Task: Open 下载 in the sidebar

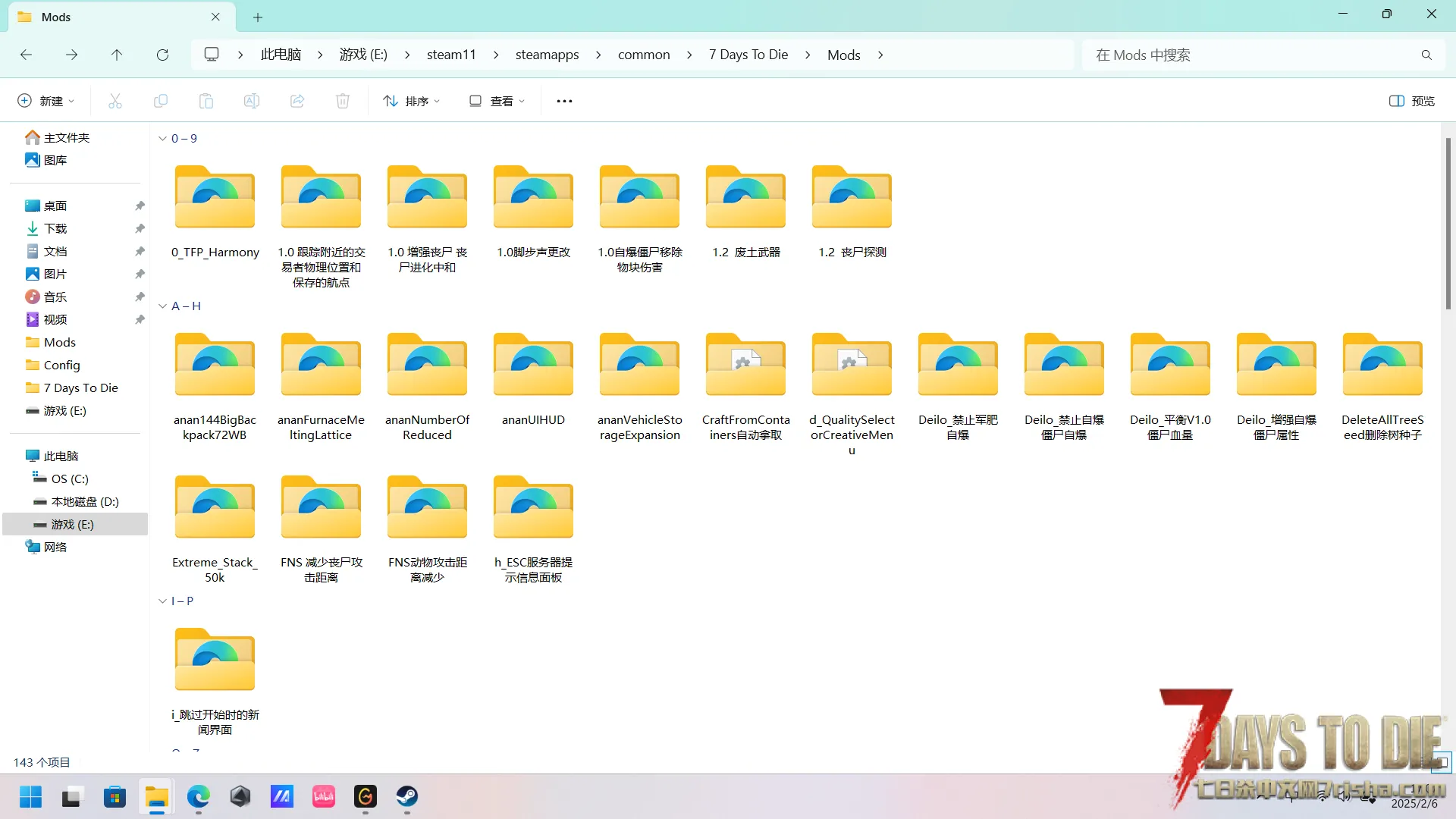Action: [x=46, y=228]
